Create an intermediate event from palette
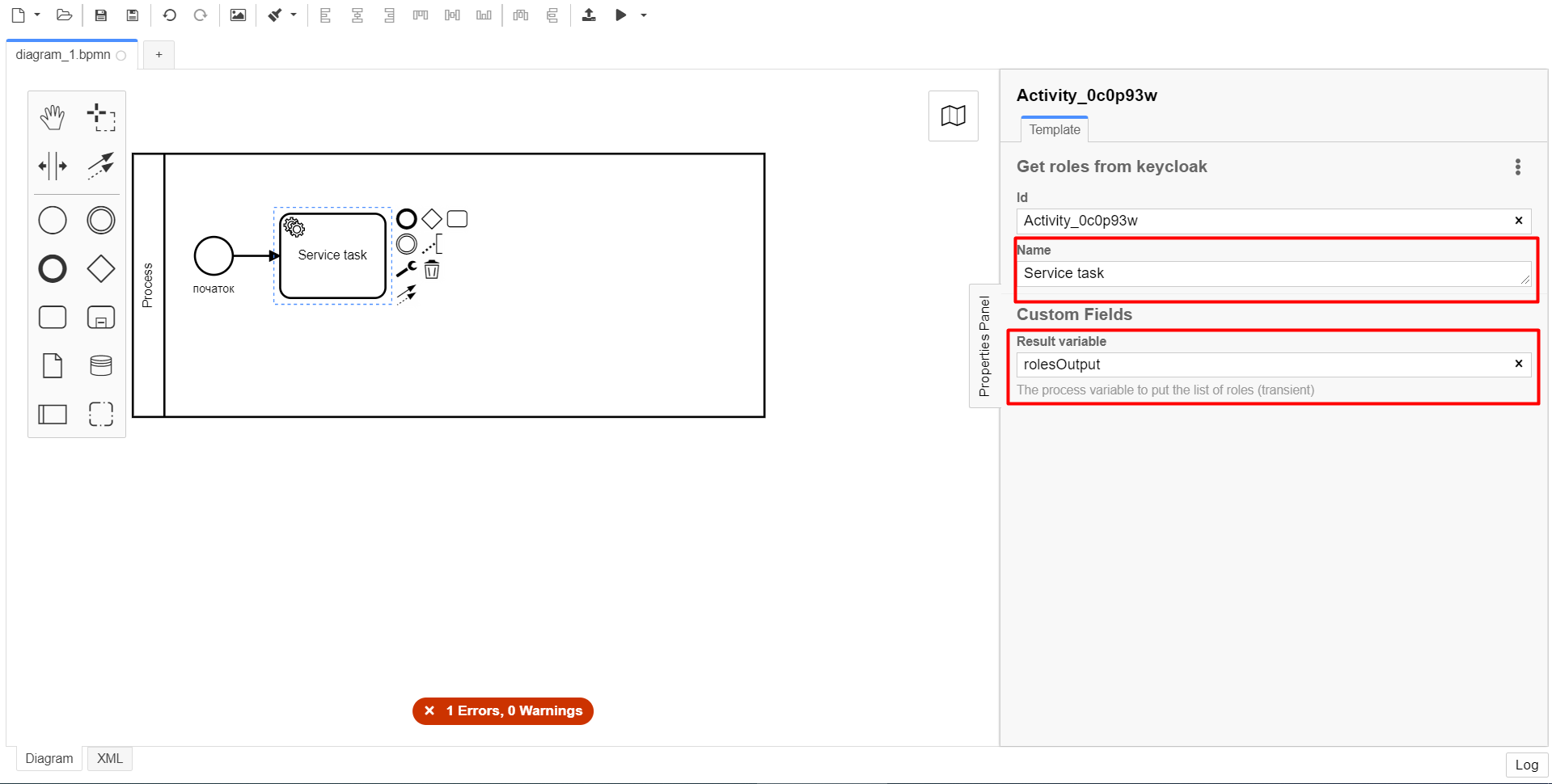Screen dimensions: 1552x784 tap(101, 220)
